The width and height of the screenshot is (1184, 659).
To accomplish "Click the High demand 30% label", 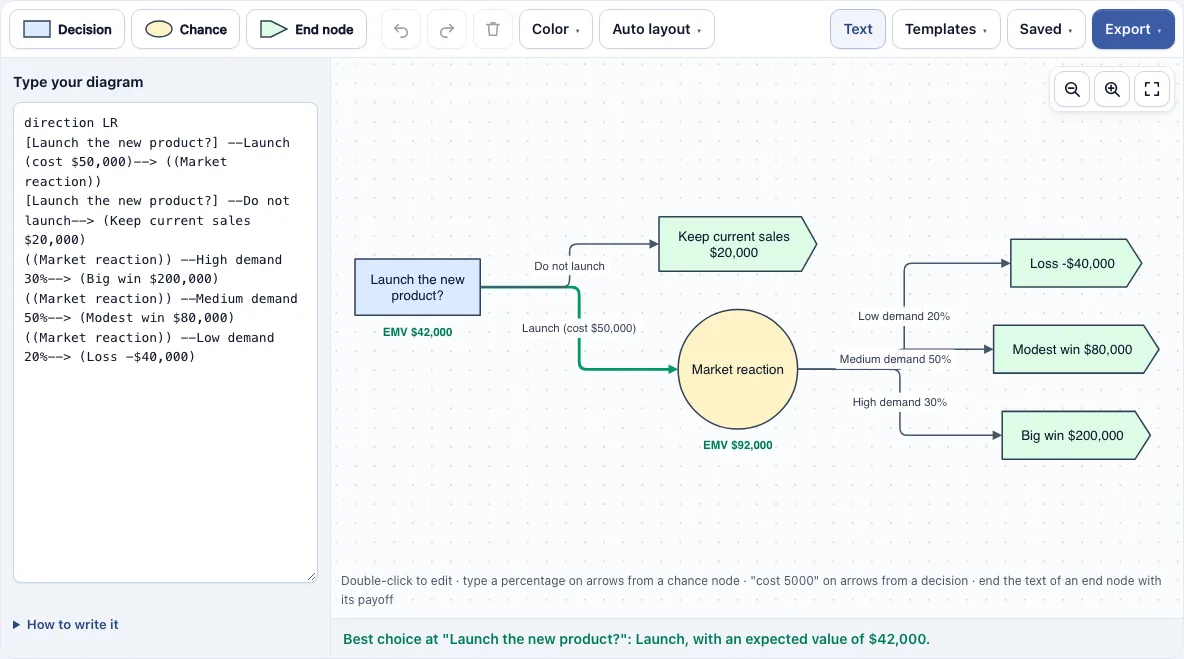I will click(900, 402).
